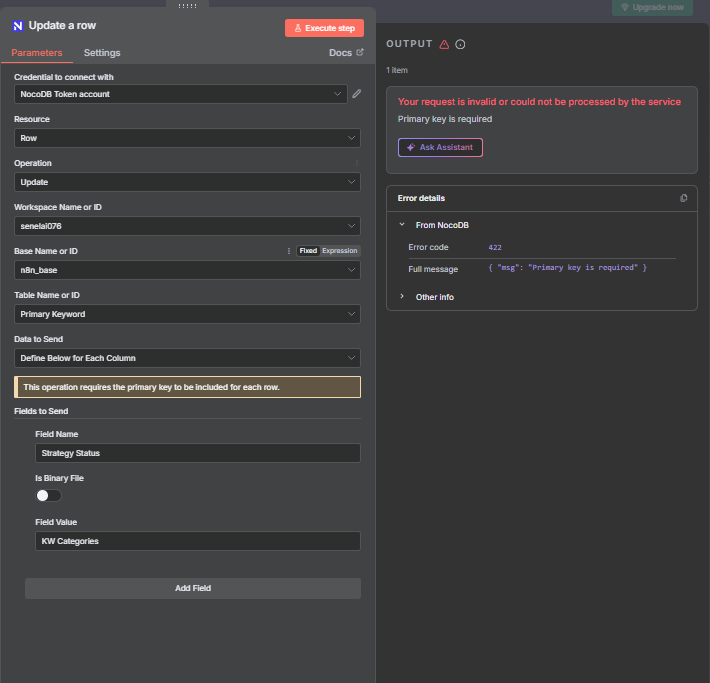710x683 pixels.
Task: Click the output info circle icon
Action: coord(460,44)
